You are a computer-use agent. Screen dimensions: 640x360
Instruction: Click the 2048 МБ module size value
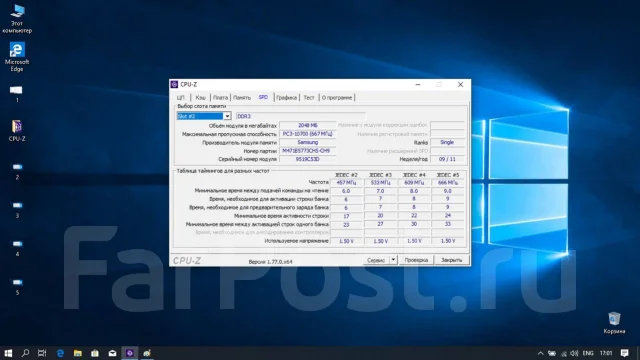point(307,125)
